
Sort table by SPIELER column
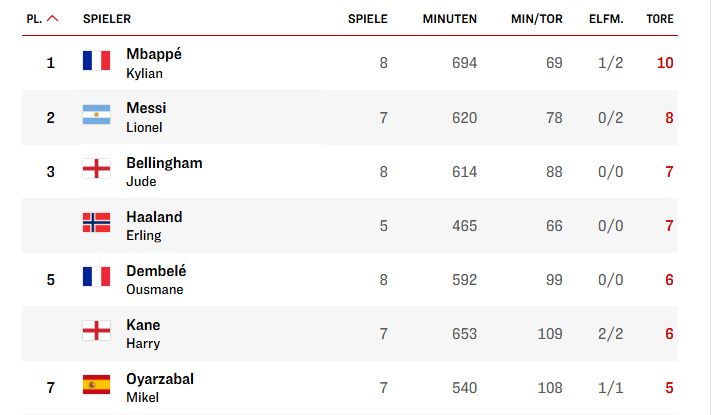tap(107, 19)
